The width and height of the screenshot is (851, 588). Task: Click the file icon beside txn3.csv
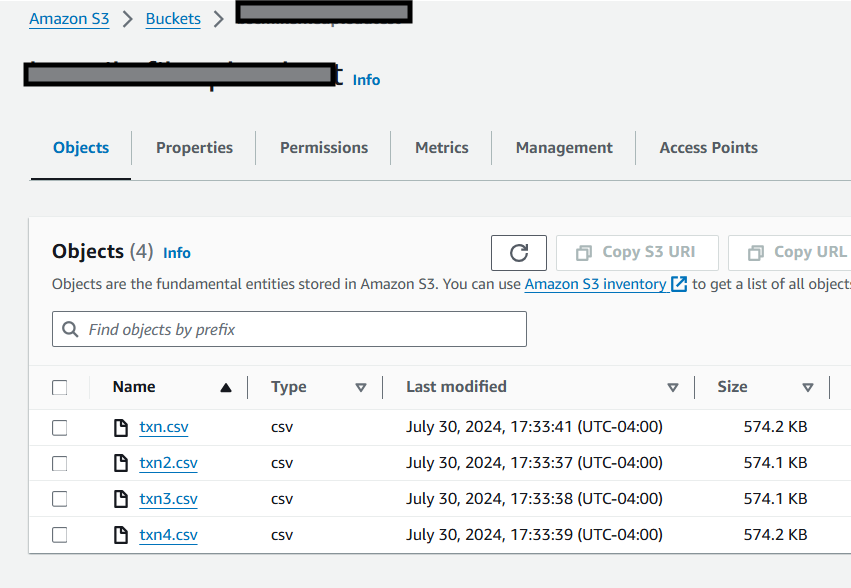click(120, 499)
